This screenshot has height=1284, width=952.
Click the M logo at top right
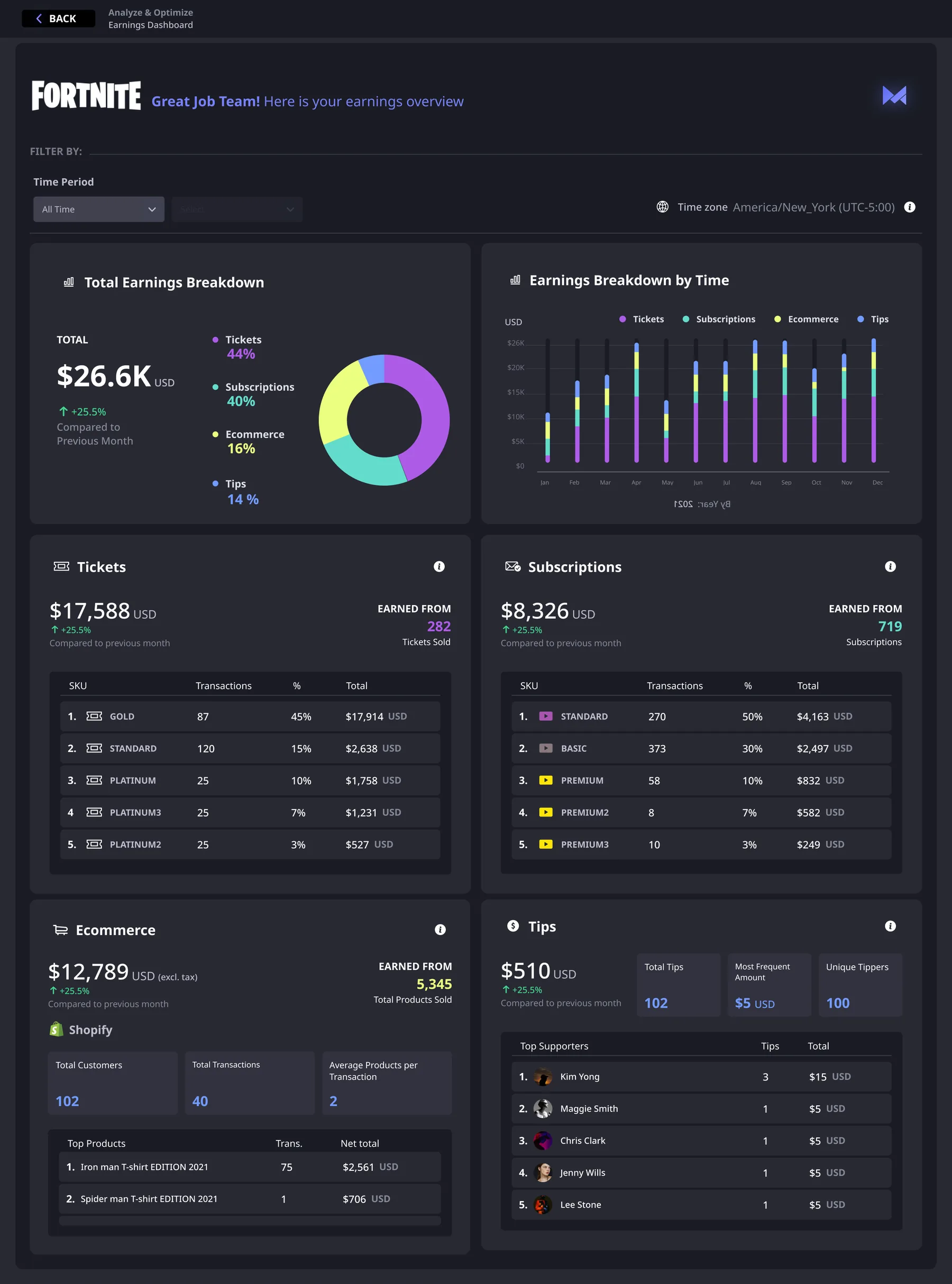click(x=894, y=96)
